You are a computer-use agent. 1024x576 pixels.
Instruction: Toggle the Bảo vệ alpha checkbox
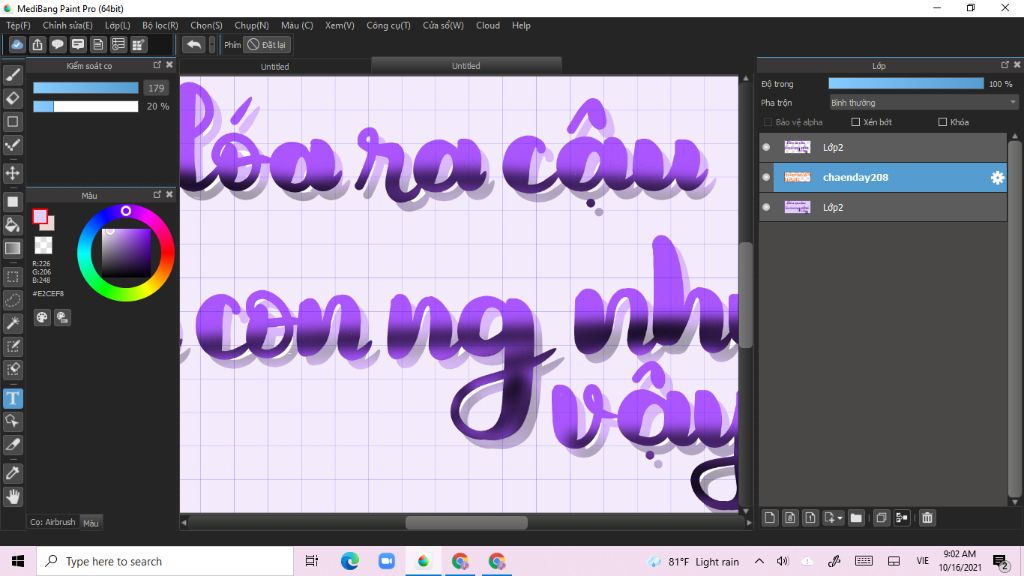768,122
